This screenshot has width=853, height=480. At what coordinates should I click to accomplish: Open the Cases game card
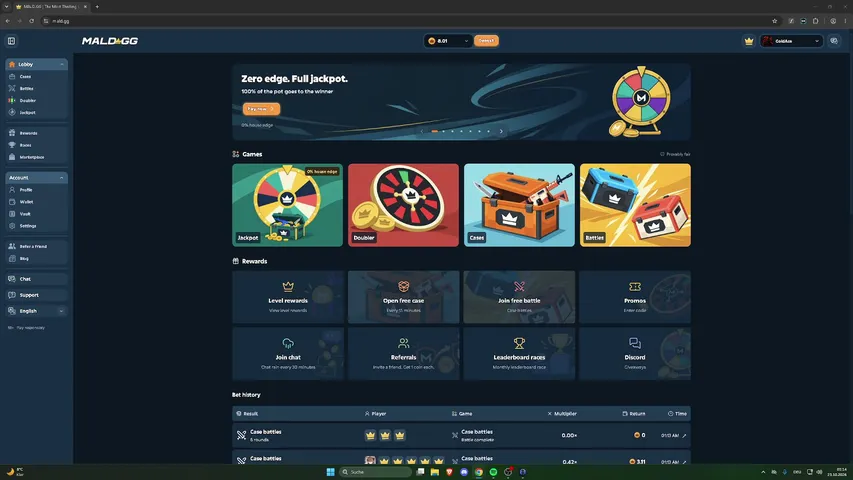[519, 205]
